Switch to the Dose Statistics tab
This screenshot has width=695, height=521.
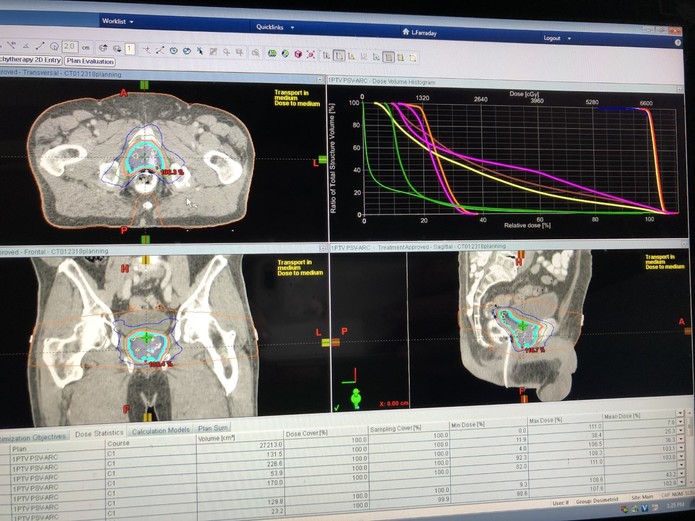(99, 433)
